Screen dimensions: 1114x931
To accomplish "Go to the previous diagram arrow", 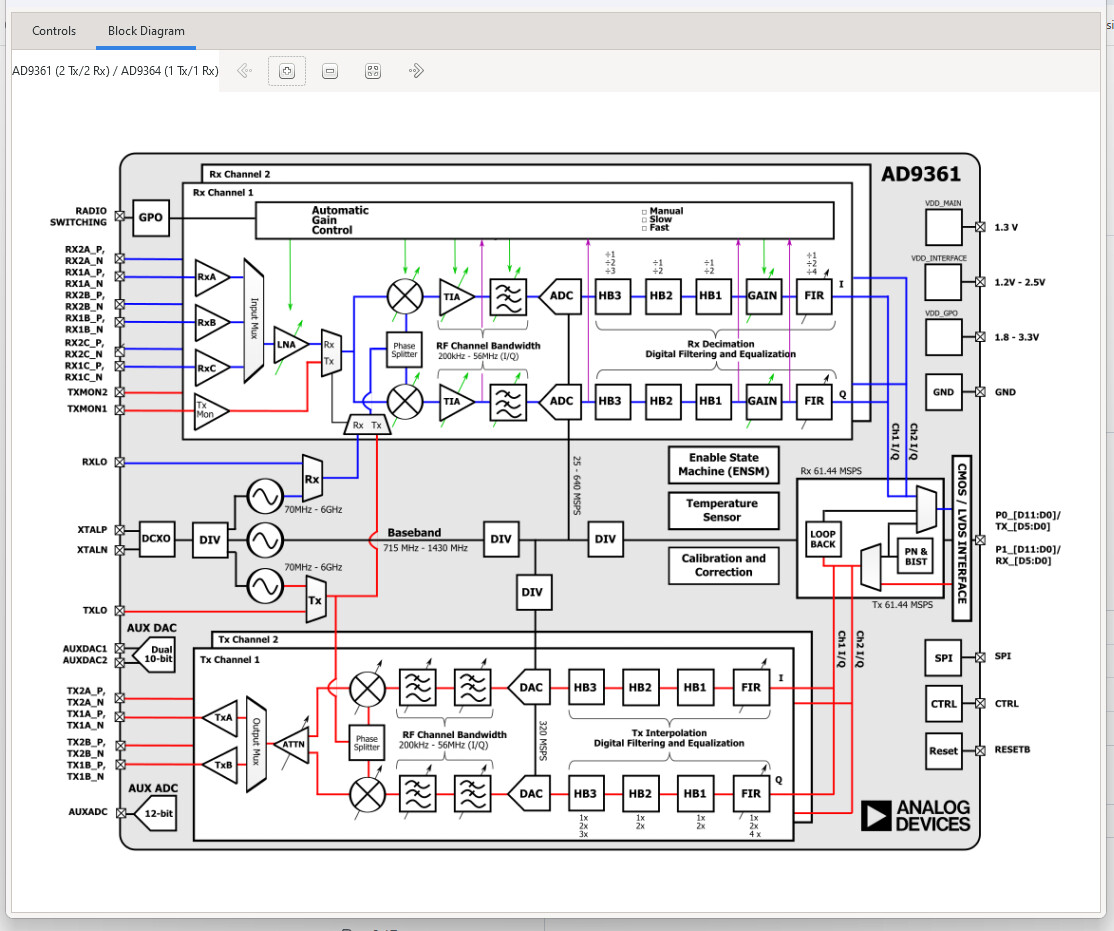I will pos(243,71).
